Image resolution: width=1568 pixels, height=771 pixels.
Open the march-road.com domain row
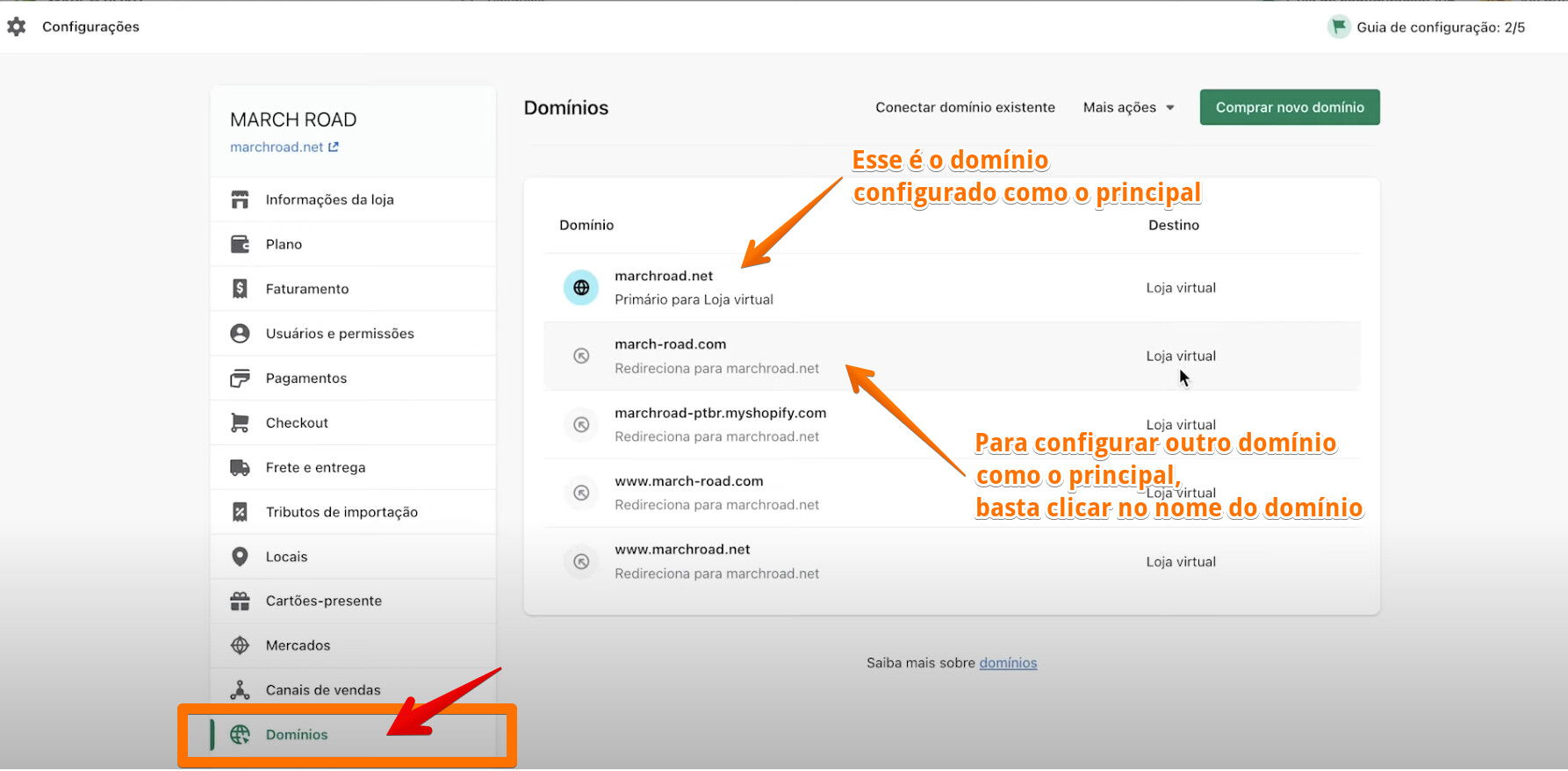952,357
